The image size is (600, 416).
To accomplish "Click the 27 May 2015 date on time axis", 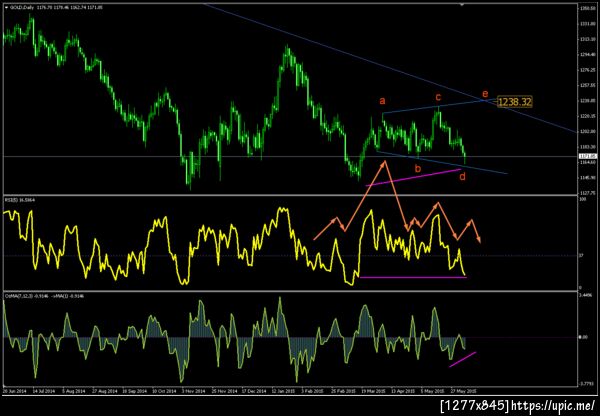I will tap(463, 391).
